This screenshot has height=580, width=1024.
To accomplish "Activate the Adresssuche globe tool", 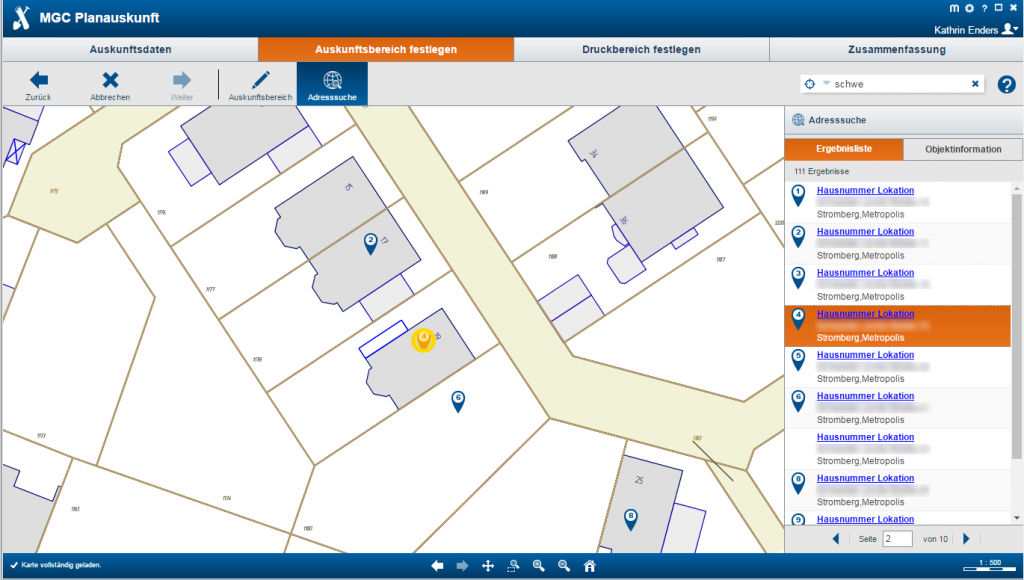I will [x=332, y=84].
